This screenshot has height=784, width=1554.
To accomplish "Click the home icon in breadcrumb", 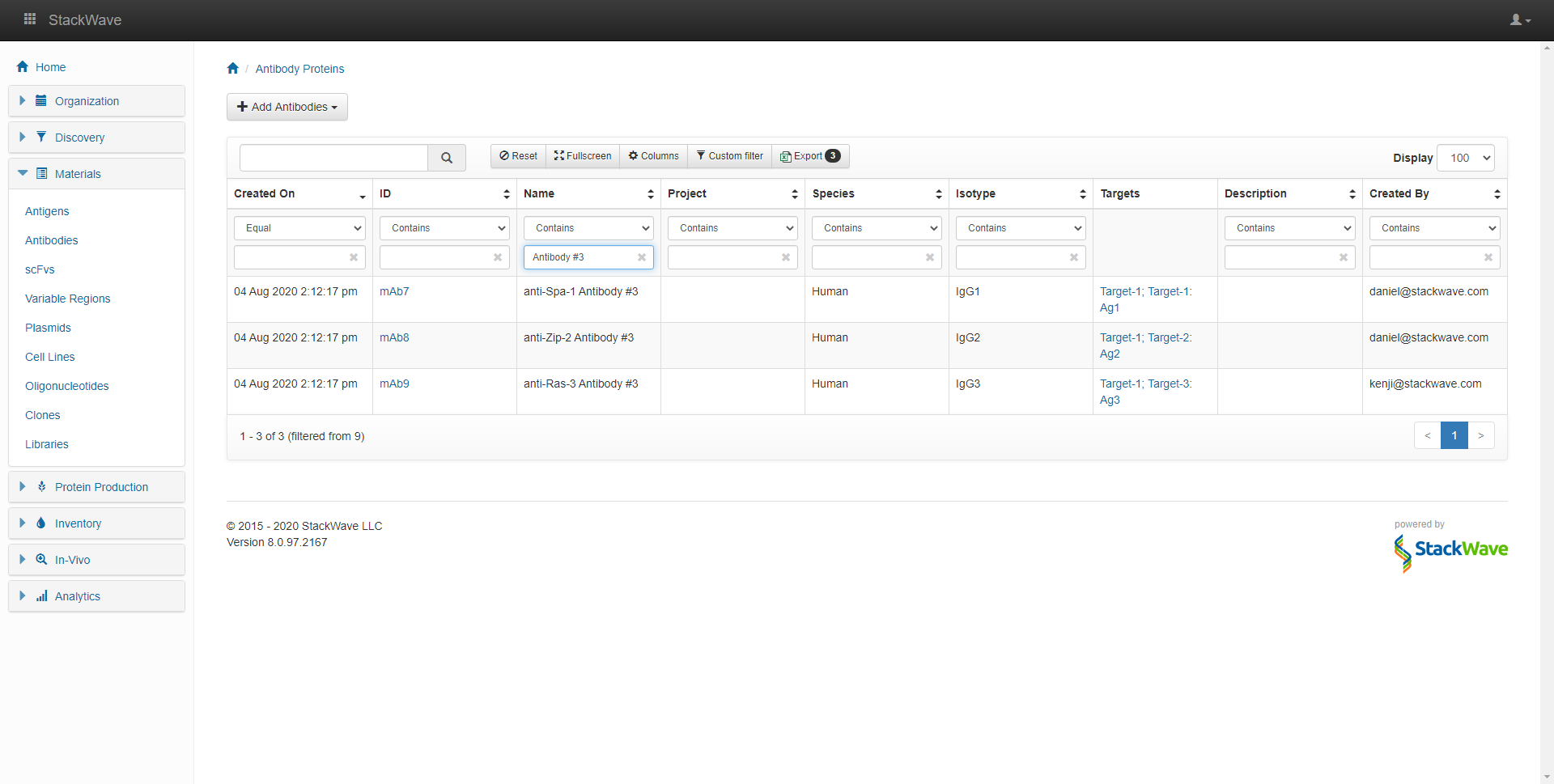I will [x=233, y=69].
